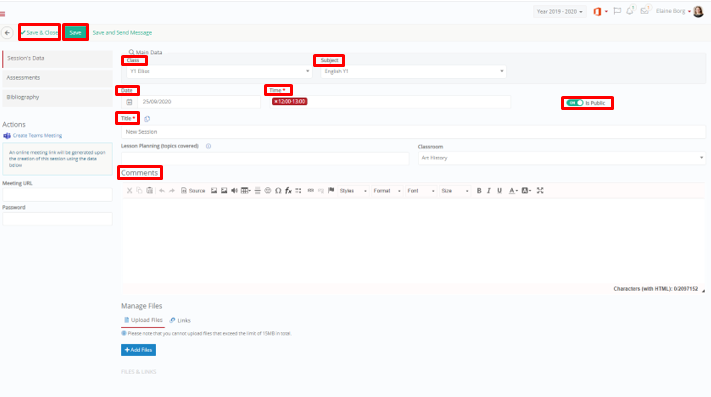Open the Size dropdown in editor

455,191
